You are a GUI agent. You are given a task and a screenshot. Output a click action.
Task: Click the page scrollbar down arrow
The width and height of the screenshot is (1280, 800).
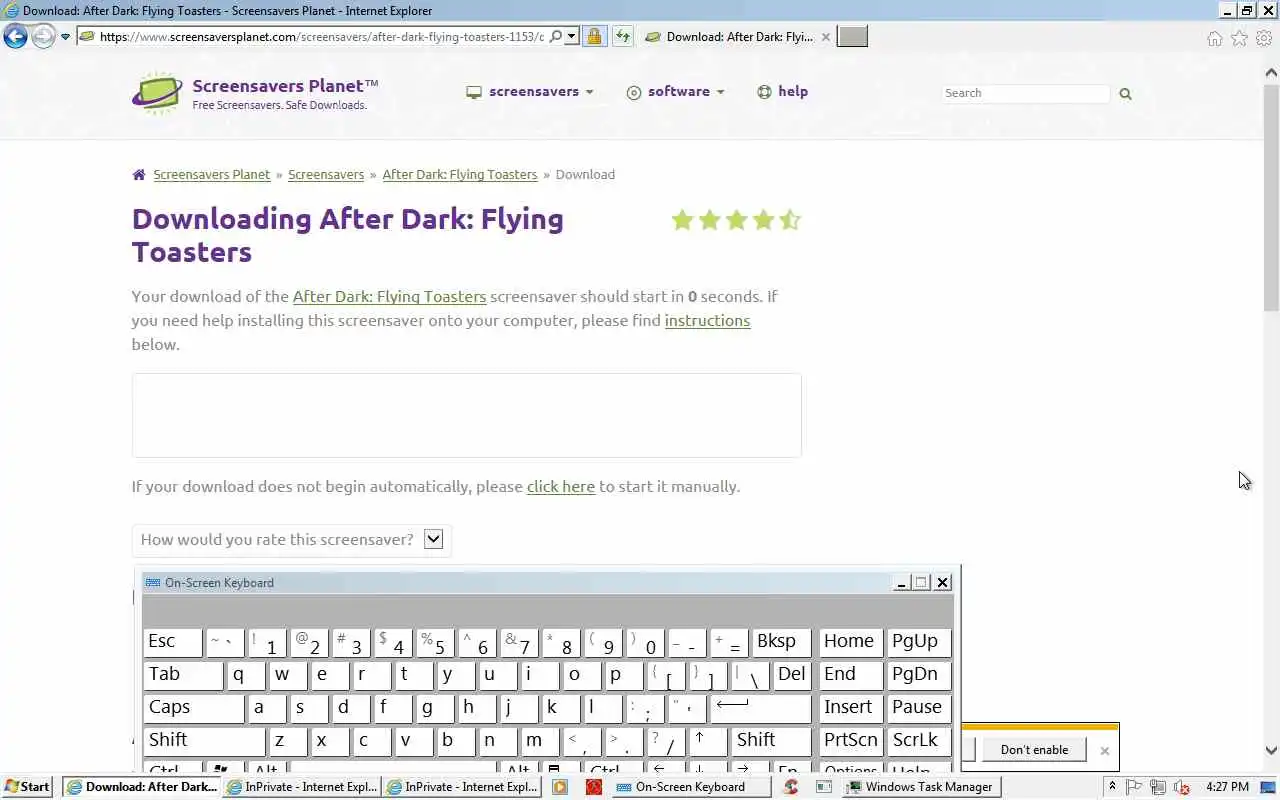click(1271, 750)
